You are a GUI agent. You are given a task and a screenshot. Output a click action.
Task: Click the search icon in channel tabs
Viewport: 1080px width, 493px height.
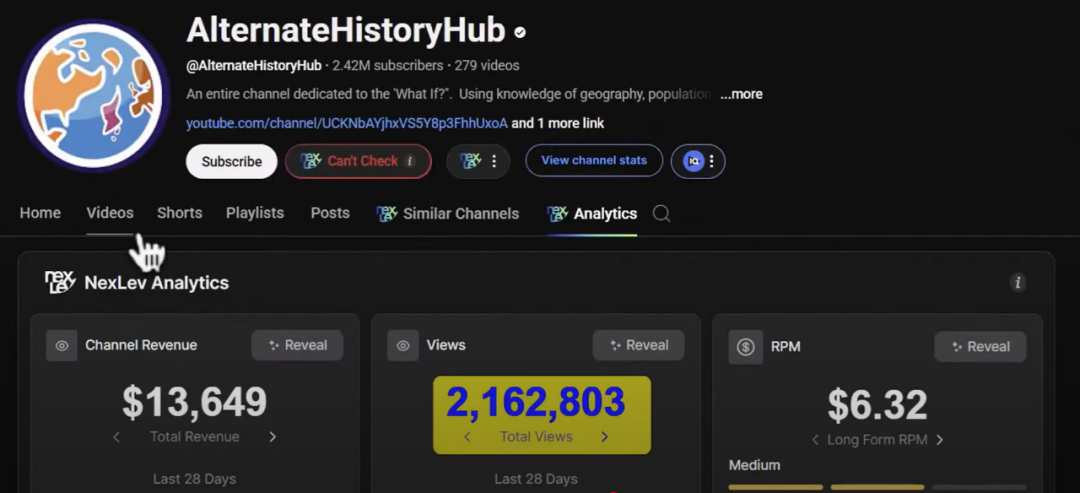coord(661,213)
